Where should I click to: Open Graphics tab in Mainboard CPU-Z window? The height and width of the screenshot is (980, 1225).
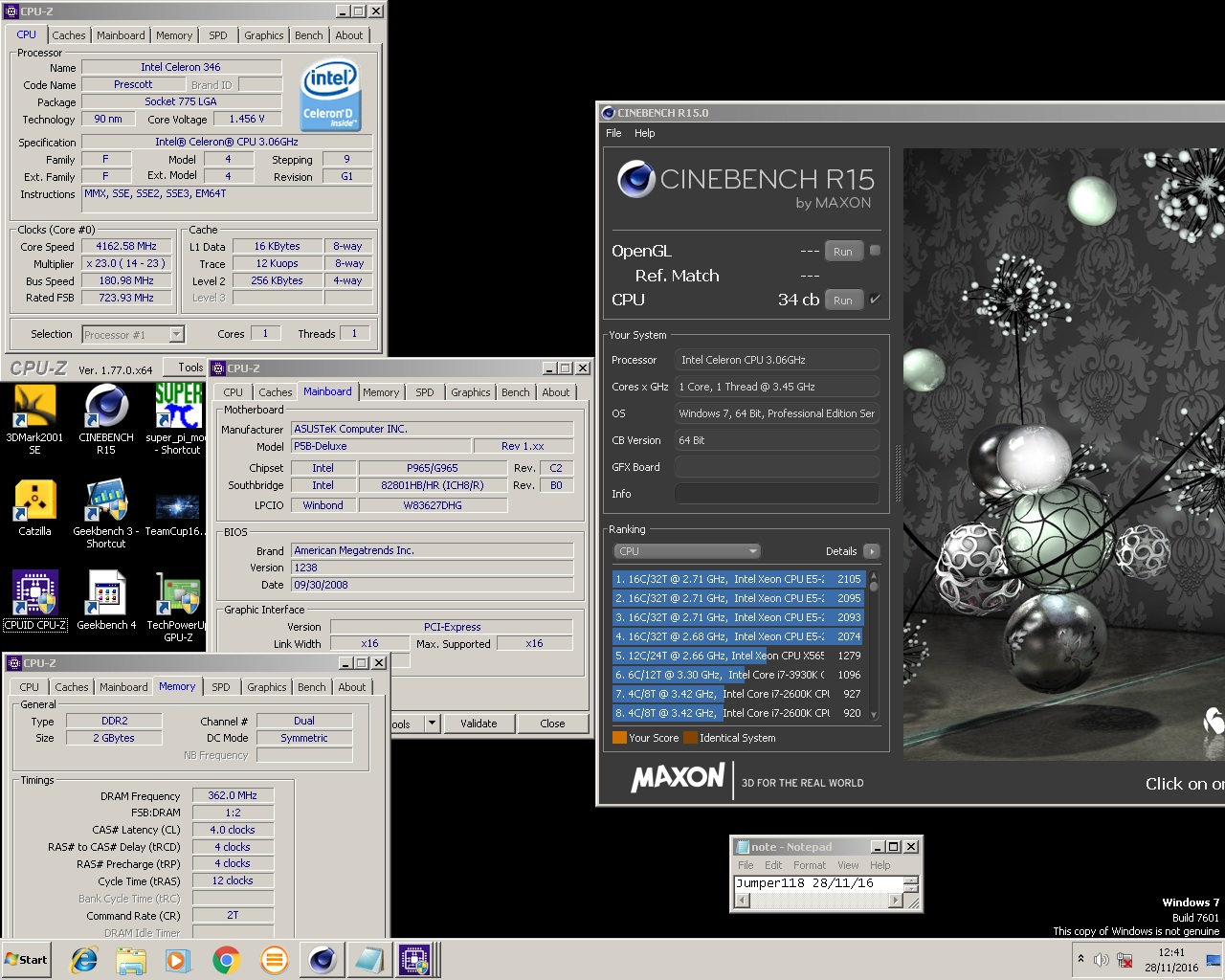(471, 392)
